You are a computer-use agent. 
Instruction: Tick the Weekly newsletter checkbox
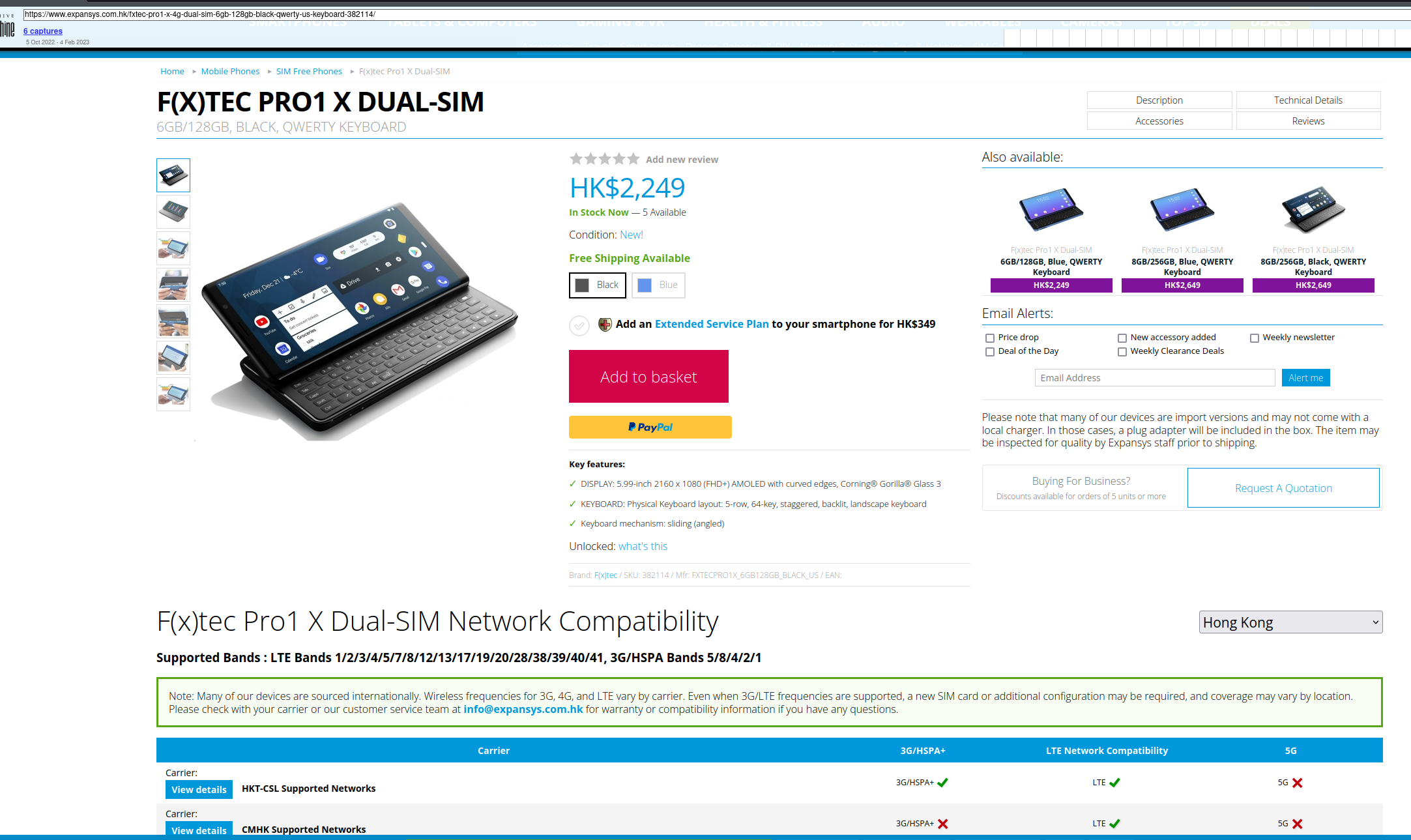pyautogui.click(x=1255, y=338)
